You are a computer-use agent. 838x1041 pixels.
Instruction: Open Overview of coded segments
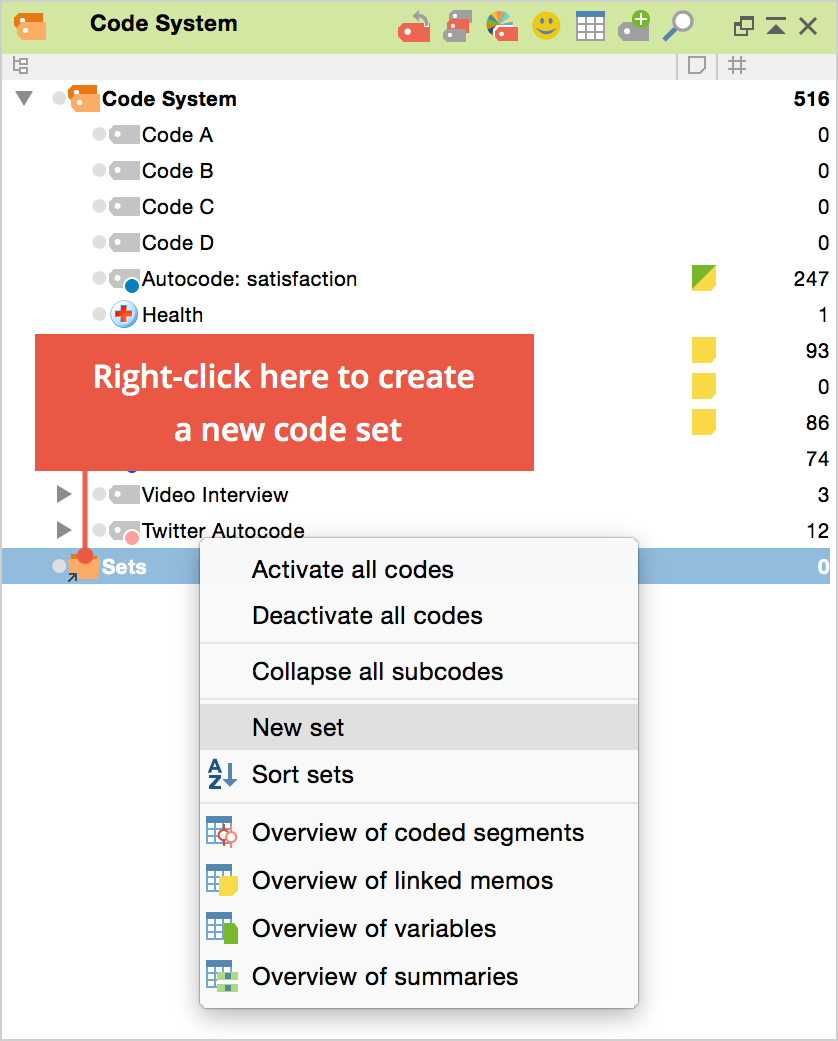(417, 833)
